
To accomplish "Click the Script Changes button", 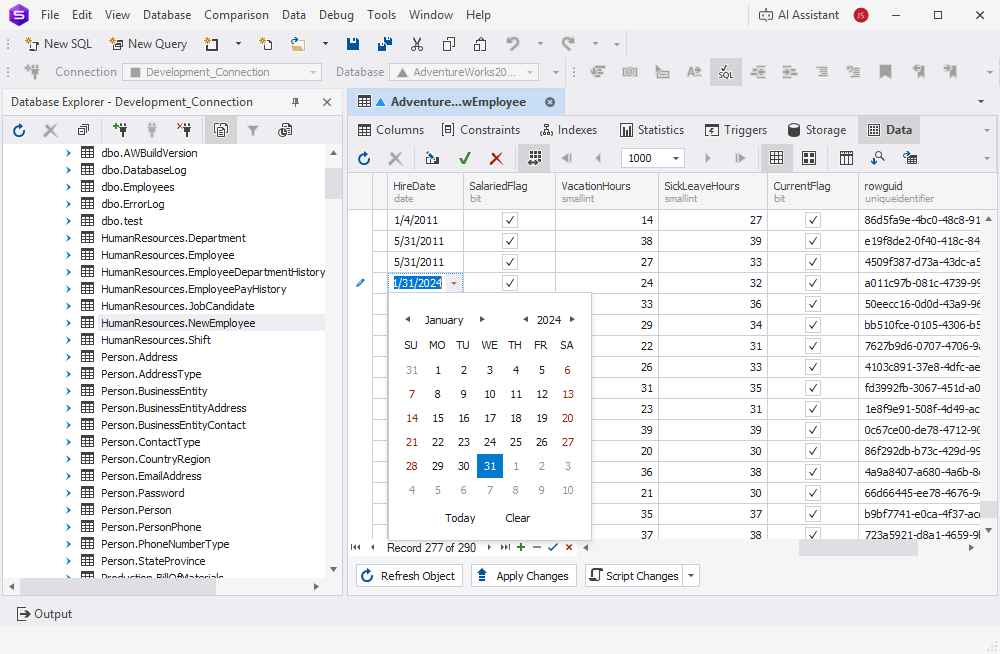I will [634, 576].
